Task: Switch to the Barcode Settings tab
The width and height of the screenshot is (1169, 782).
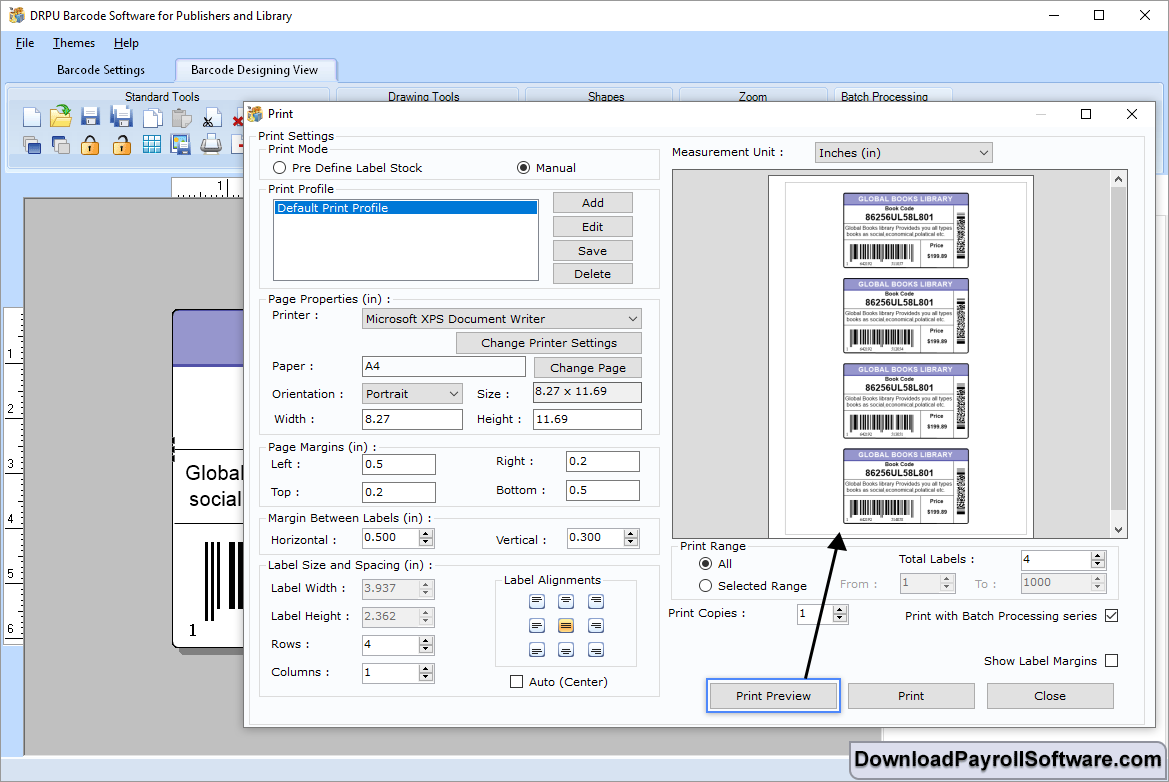Action: click(x=101, y=70)
